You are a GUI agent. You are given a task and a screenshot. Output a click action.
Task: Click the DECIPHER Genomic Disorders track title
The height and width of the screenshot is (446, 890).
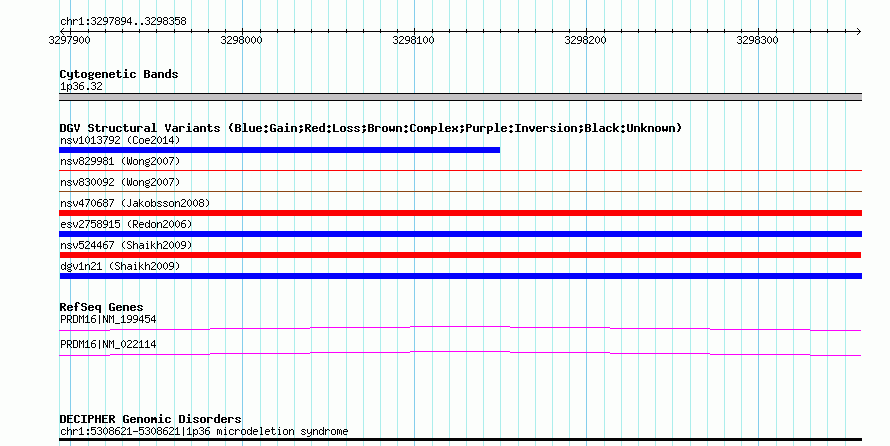[150, 419]
